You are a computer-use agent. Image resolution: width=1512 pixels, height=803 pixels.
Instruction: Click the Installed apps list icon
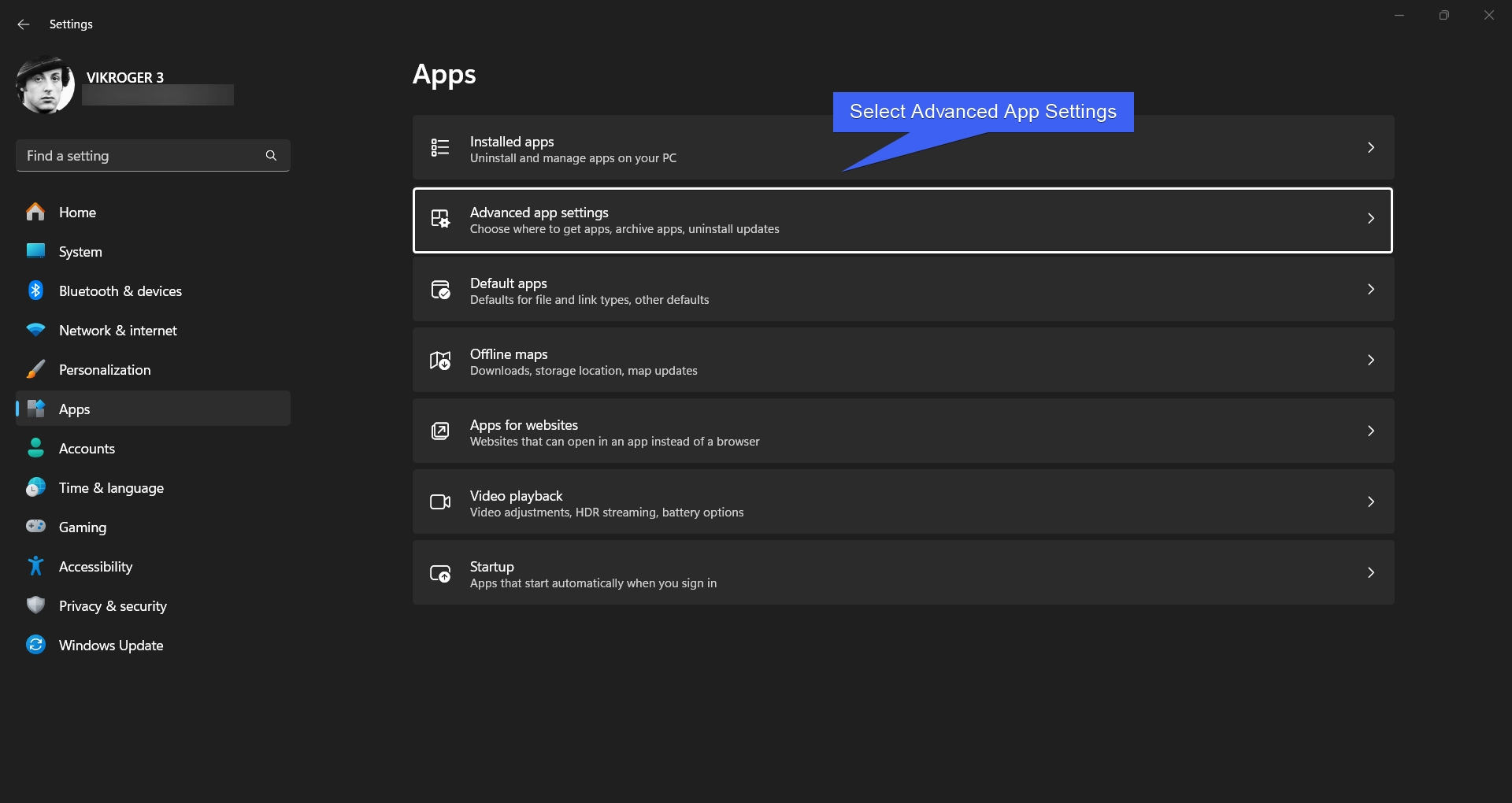(440, 147)
